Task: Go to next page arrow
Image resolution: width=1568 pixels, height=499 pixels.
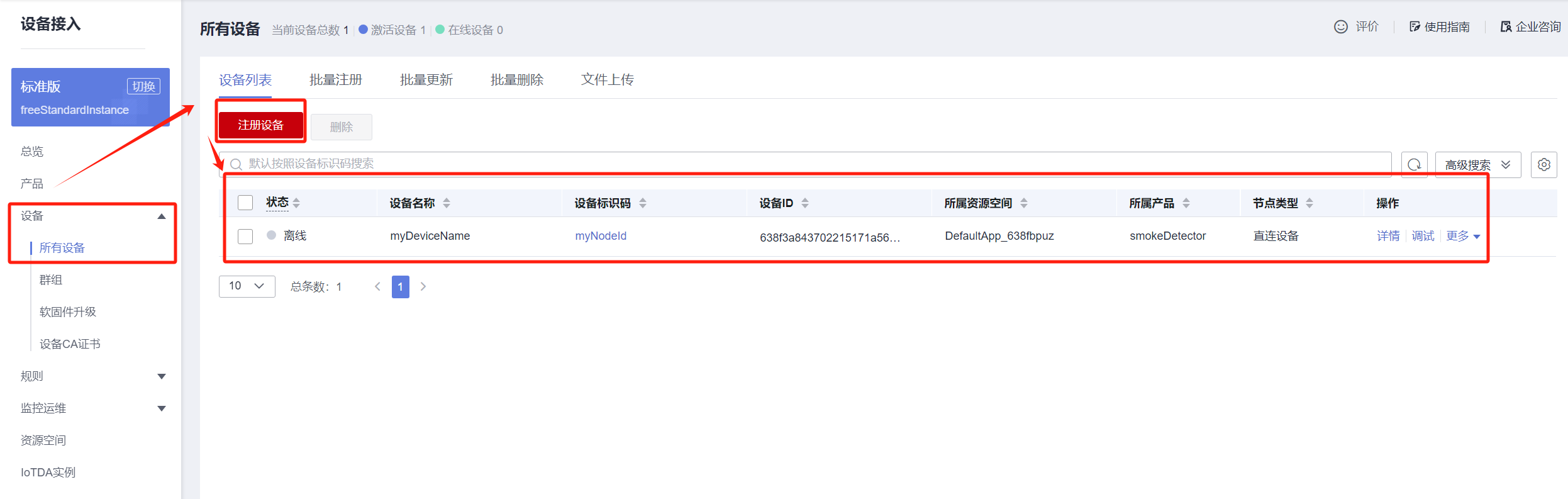Action: tap(423, 286)
